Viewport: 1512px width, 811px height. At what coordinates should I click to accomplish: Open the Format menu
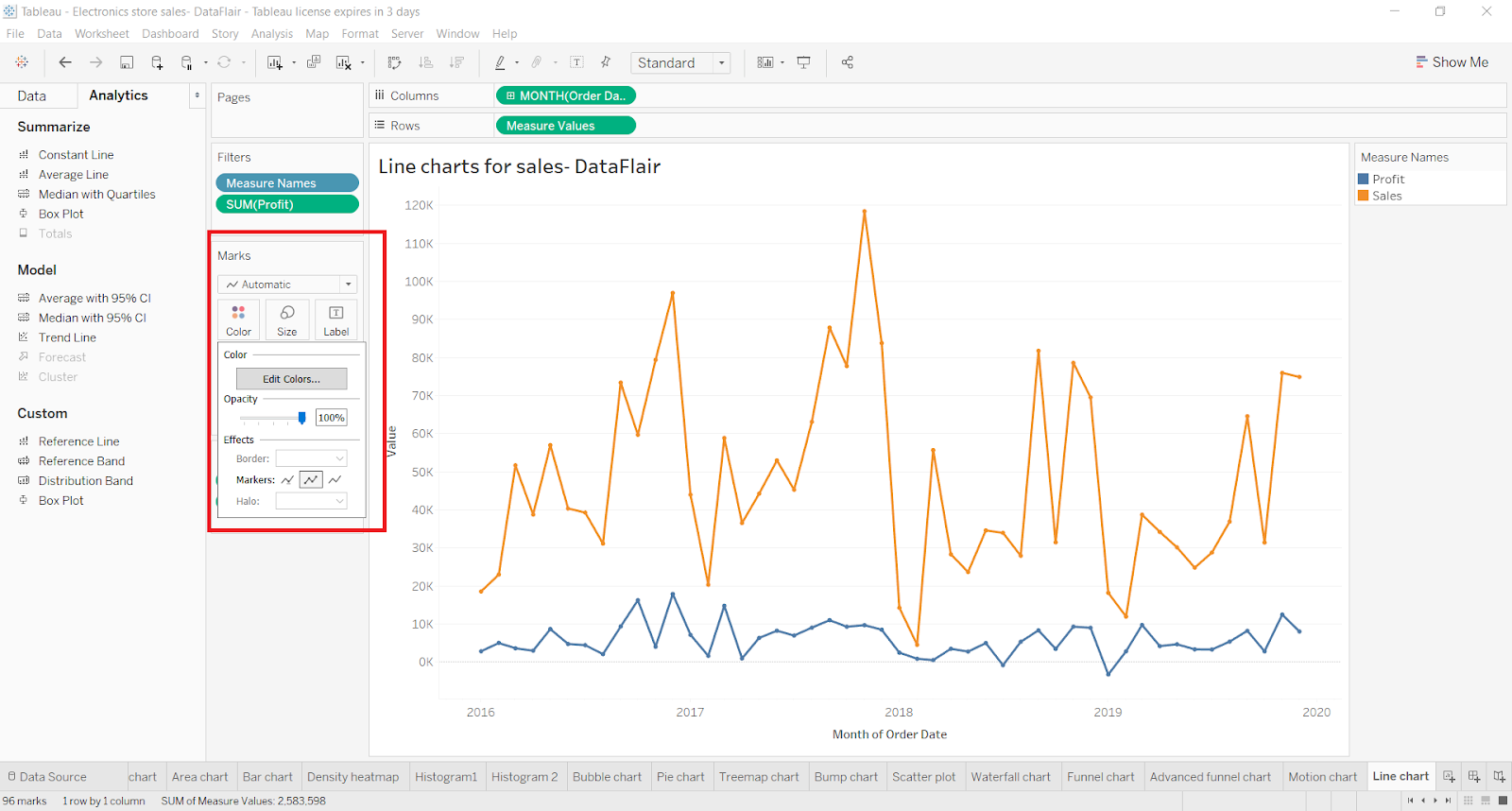pos(360,33)
